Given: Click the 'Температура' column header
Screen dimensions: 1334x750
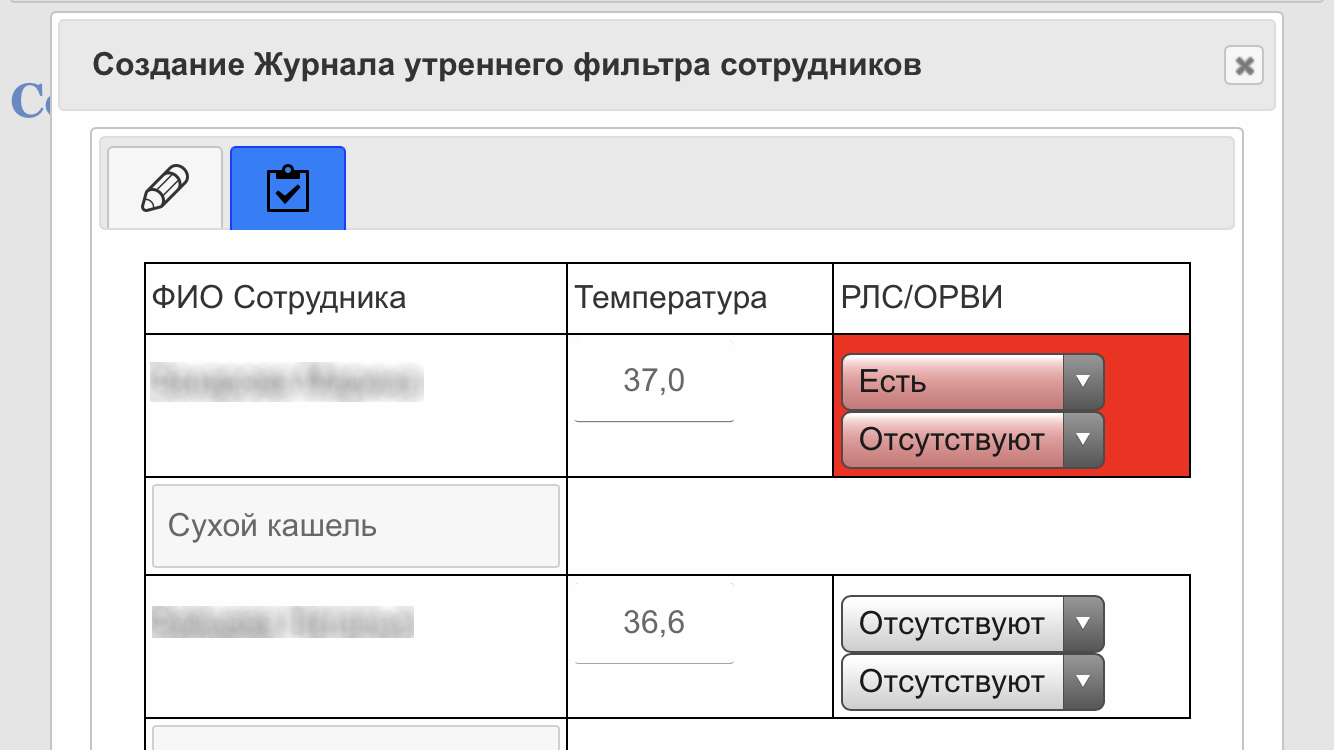Looking at the screenshot, I should pos(671,298).
